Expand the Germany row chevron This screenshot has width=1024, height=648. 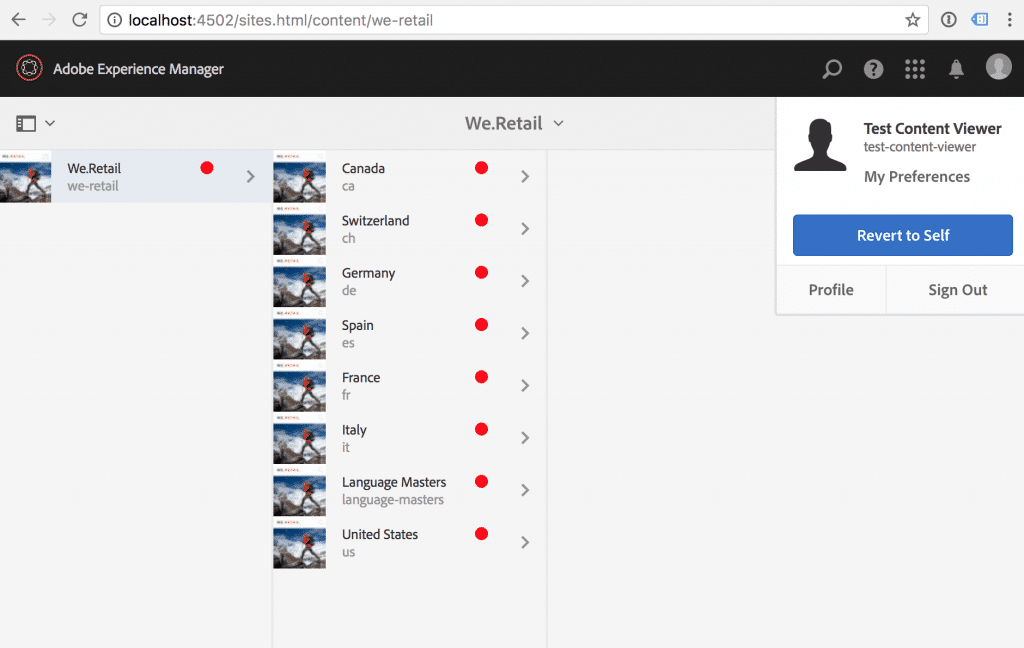pos(525,281)
